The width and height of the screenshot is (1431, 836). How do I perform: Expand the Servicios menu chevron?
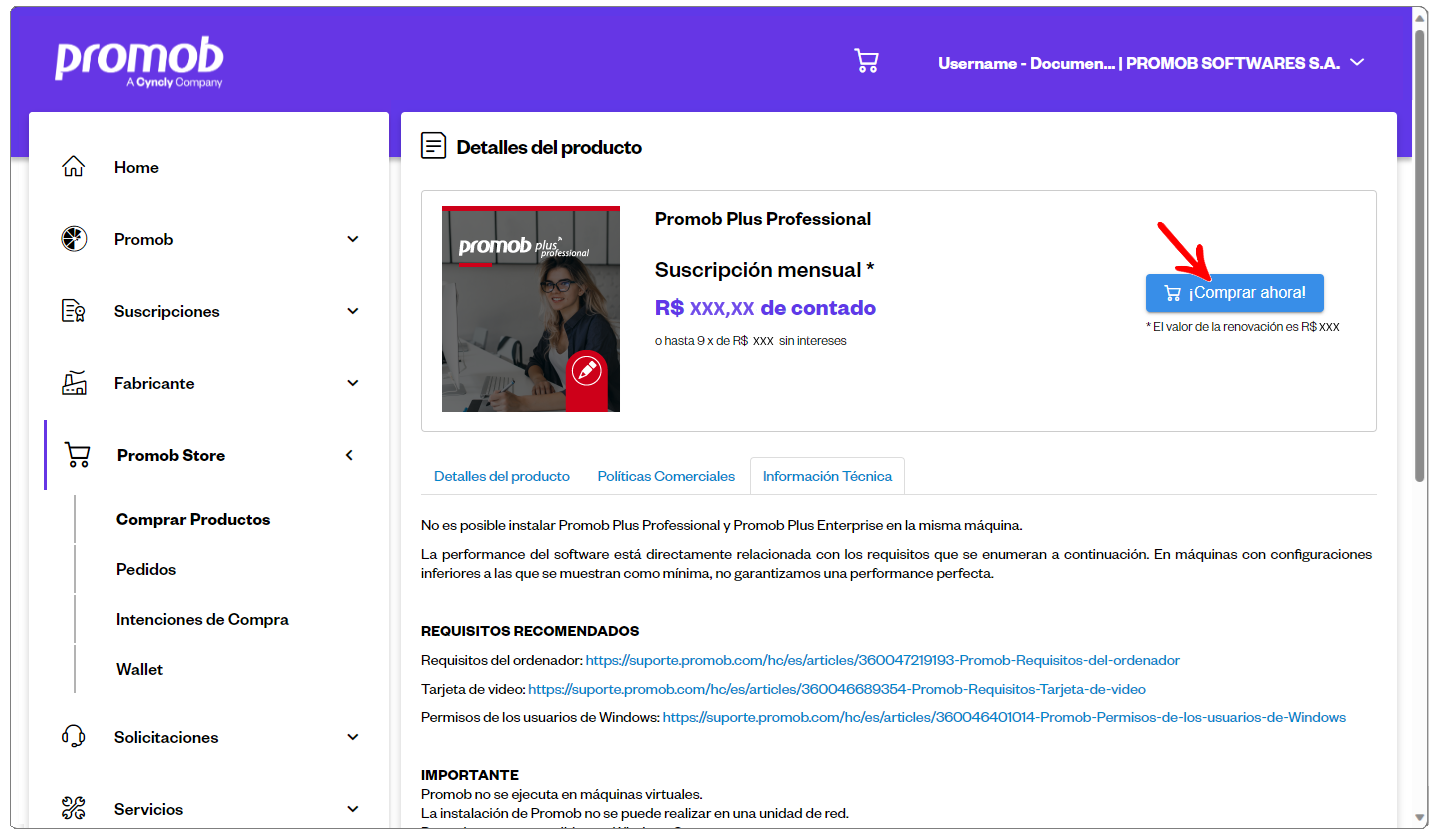352,809
